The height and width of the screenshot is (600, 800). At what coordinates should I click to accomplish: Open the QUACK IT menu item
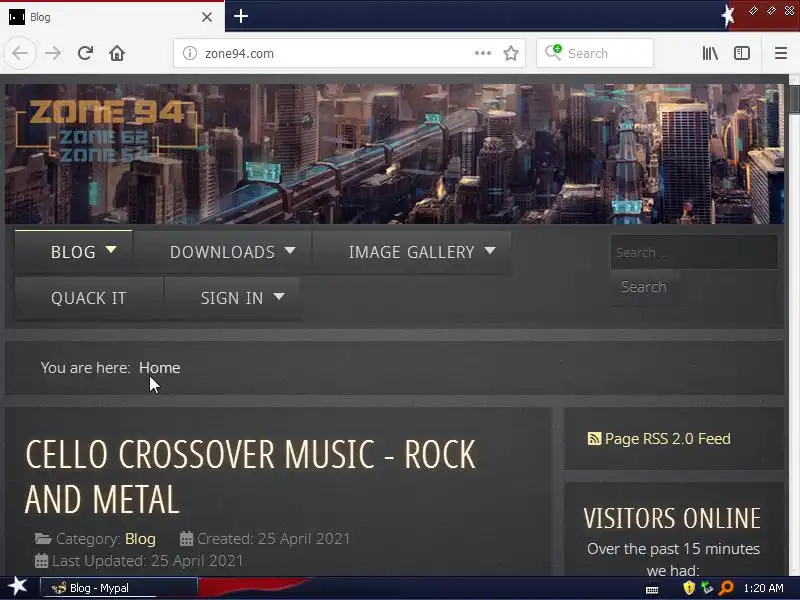pos(89,298)
